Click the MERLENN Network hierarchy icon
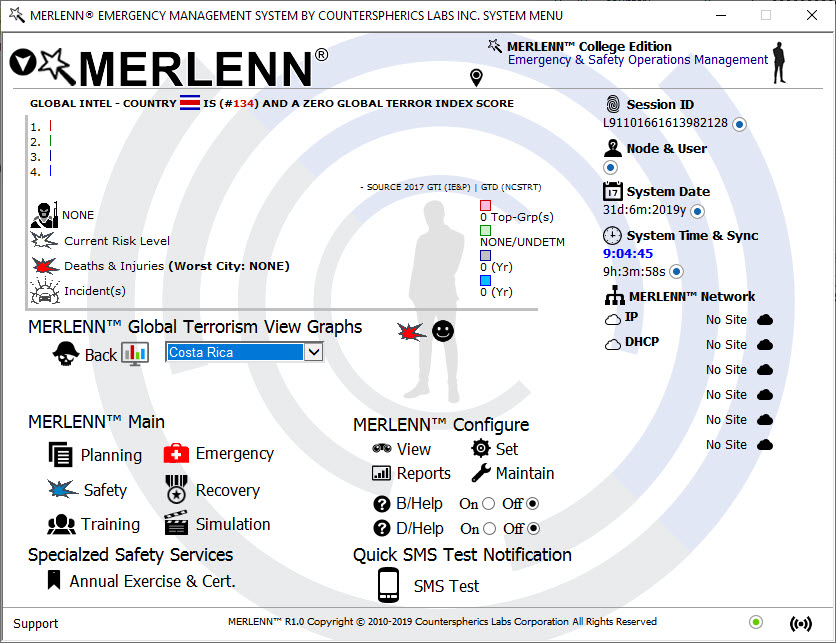The width and height of the screenshot is (836, 643). coord(615,295)
